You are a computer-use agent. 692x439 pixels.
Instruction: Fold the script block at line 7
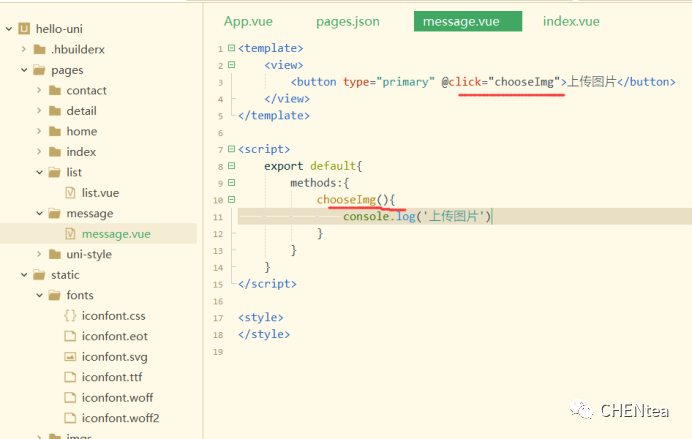click(x=232, y=150)
